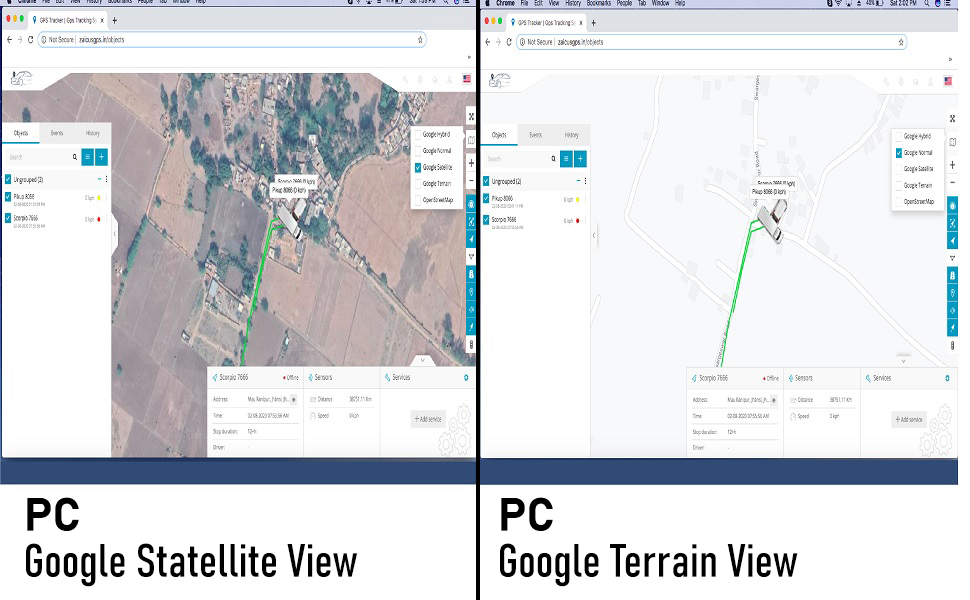The height and width of the screenshot is (600, 970).
Task: Click the traffic light icon in Satellite View window
Action: coord(471,345)
